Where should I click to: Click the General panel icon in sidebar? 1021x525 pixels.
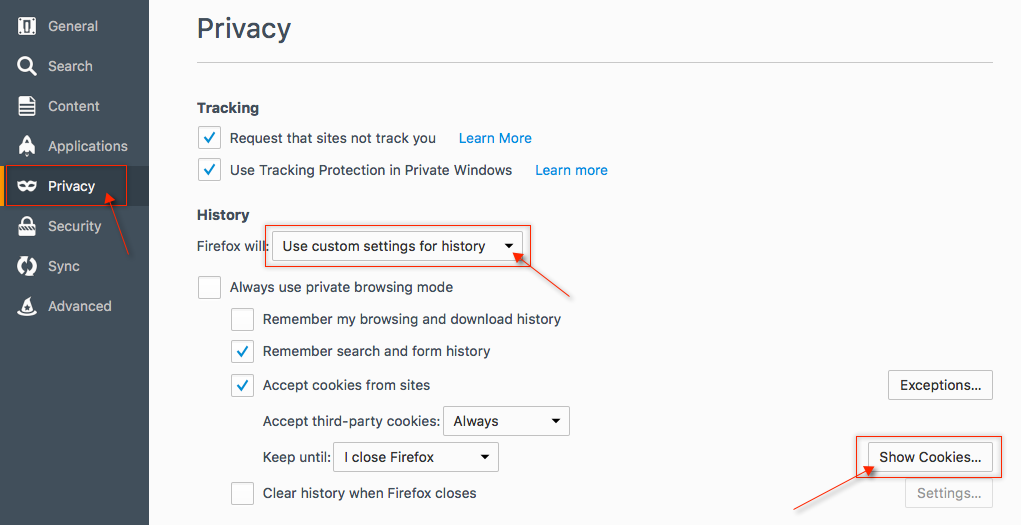[x=27, y=26]
